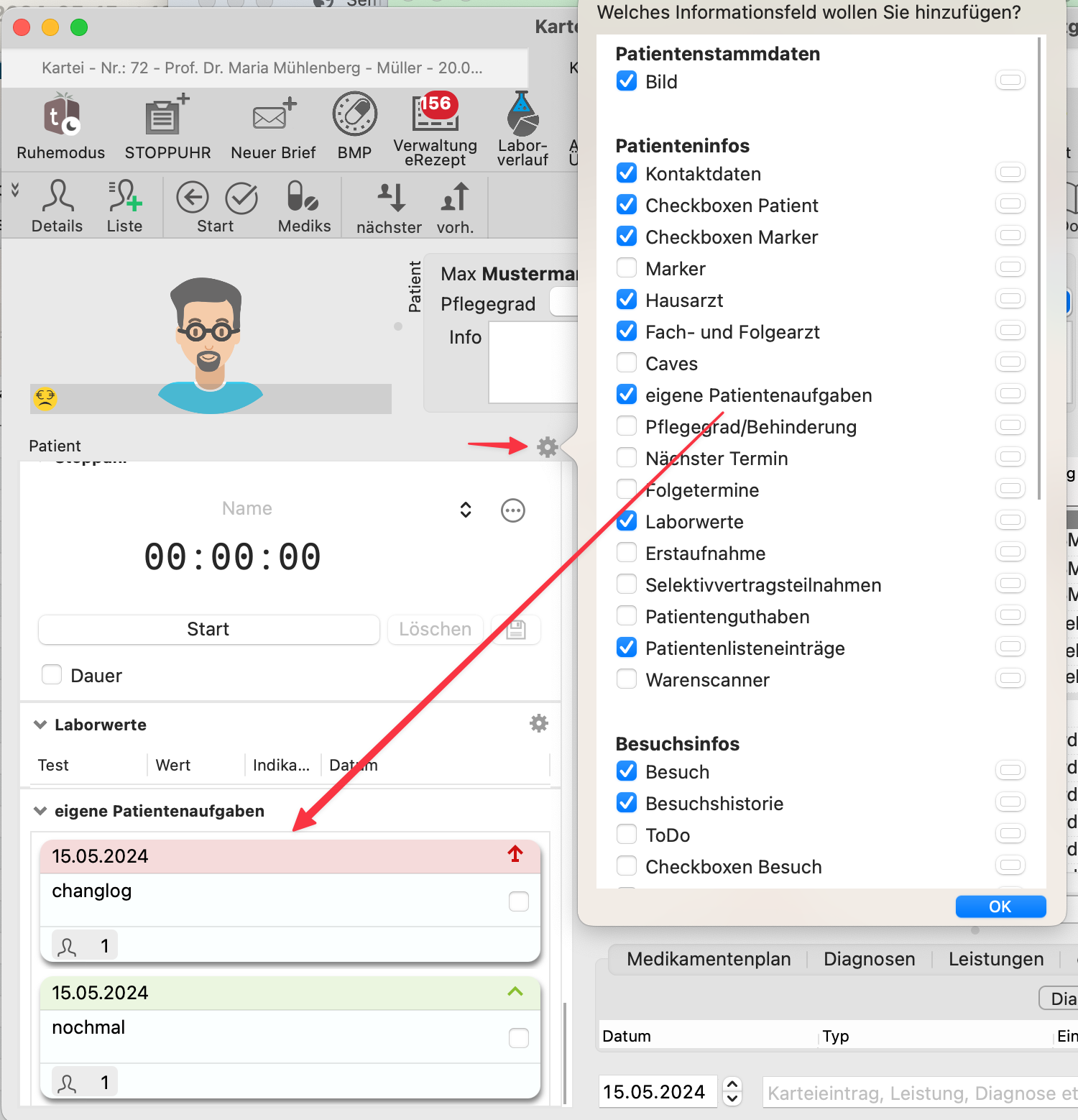The height and width of the screenshot is (1120, 1078).
Task: Uncheck Kontaktdaten checkbox
Action: click(x=627, y=173)
